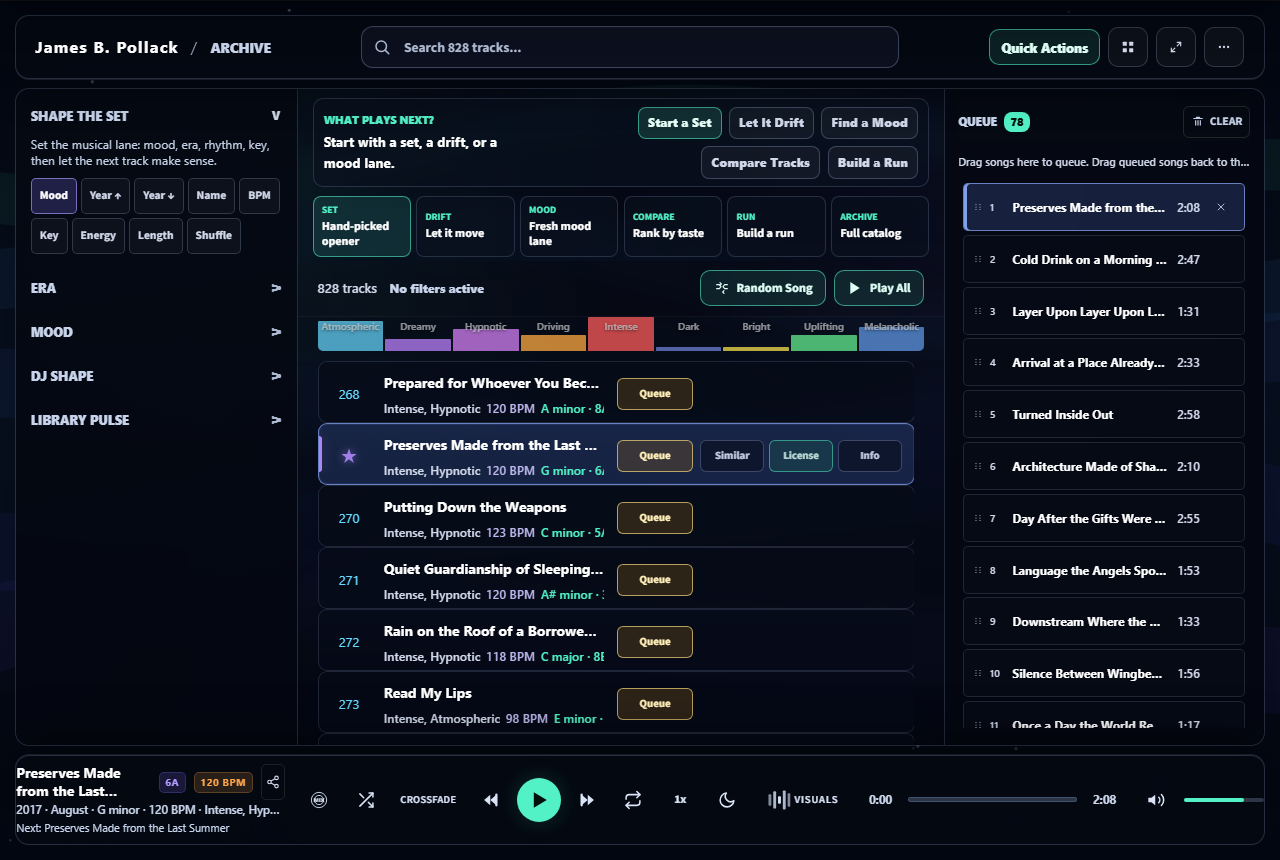Click the search magnifier icon

coord(382,47)
